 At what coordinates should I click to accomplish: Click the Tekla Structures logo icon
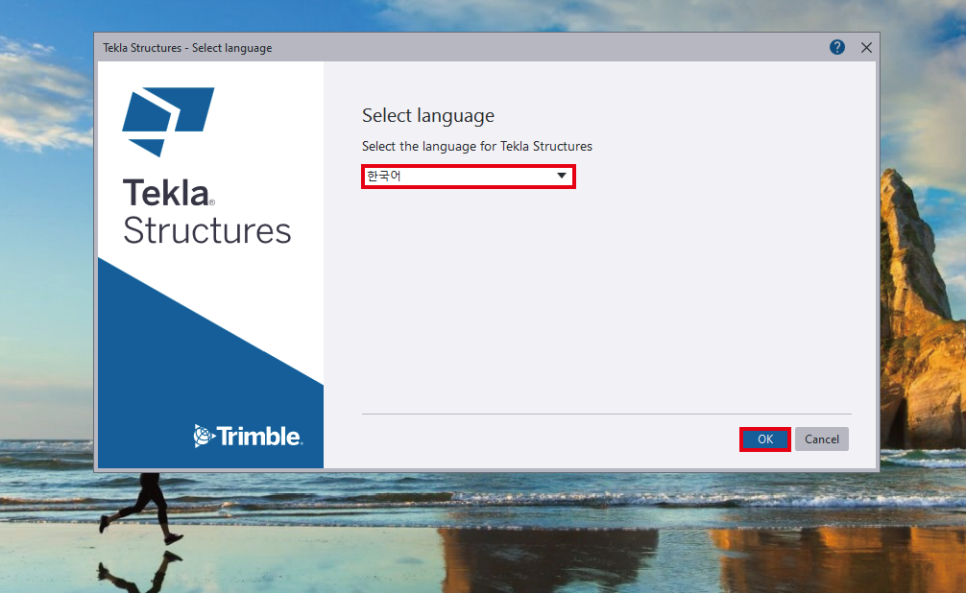[168, 122]
